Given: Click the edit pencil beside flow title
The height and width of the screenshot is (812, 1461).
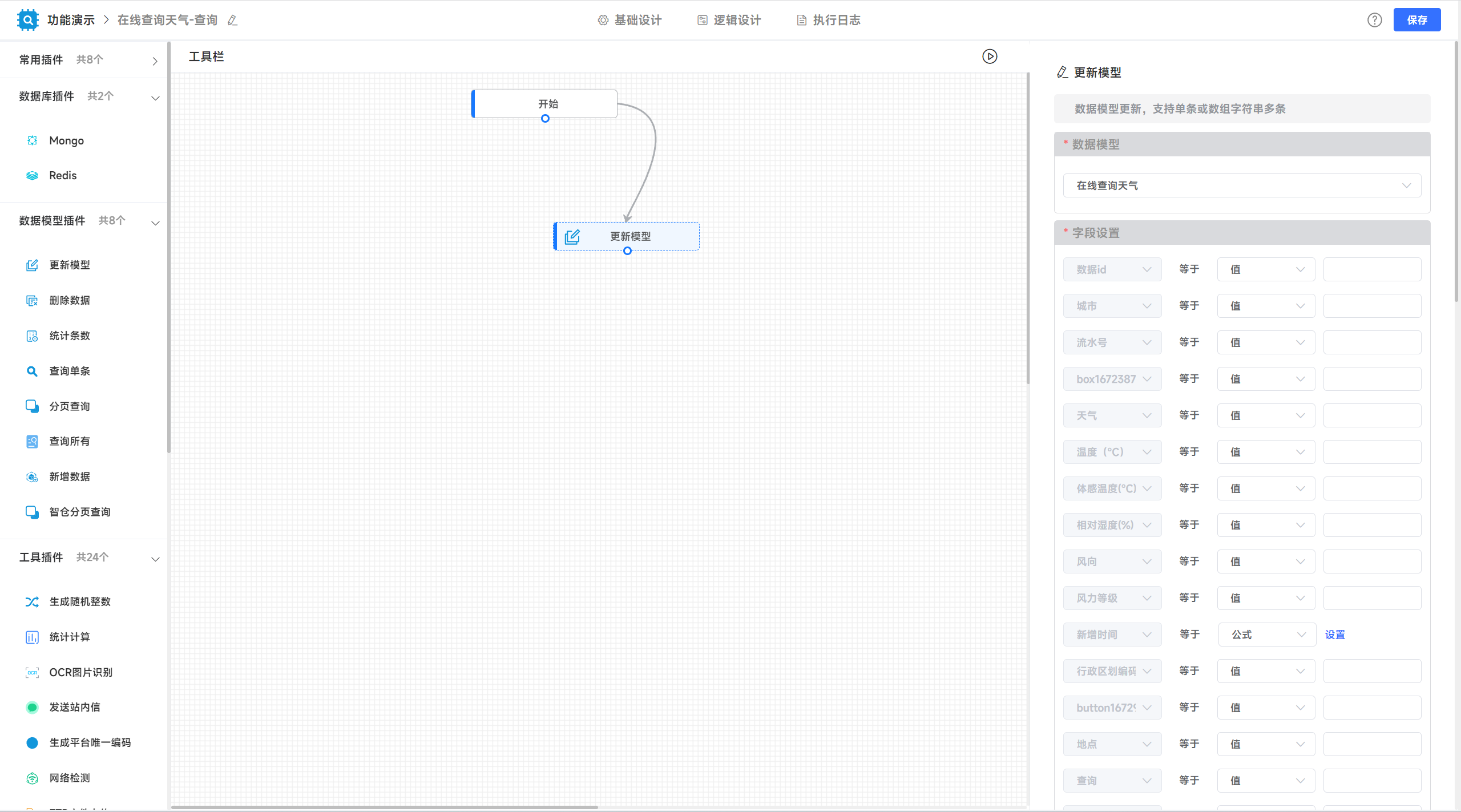Looking at the screenshot, I should tap(232, 21).
